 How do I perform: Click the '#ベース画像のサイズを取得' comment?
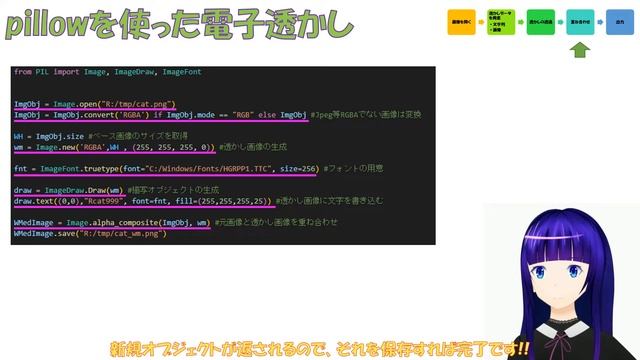pos(138,136)
